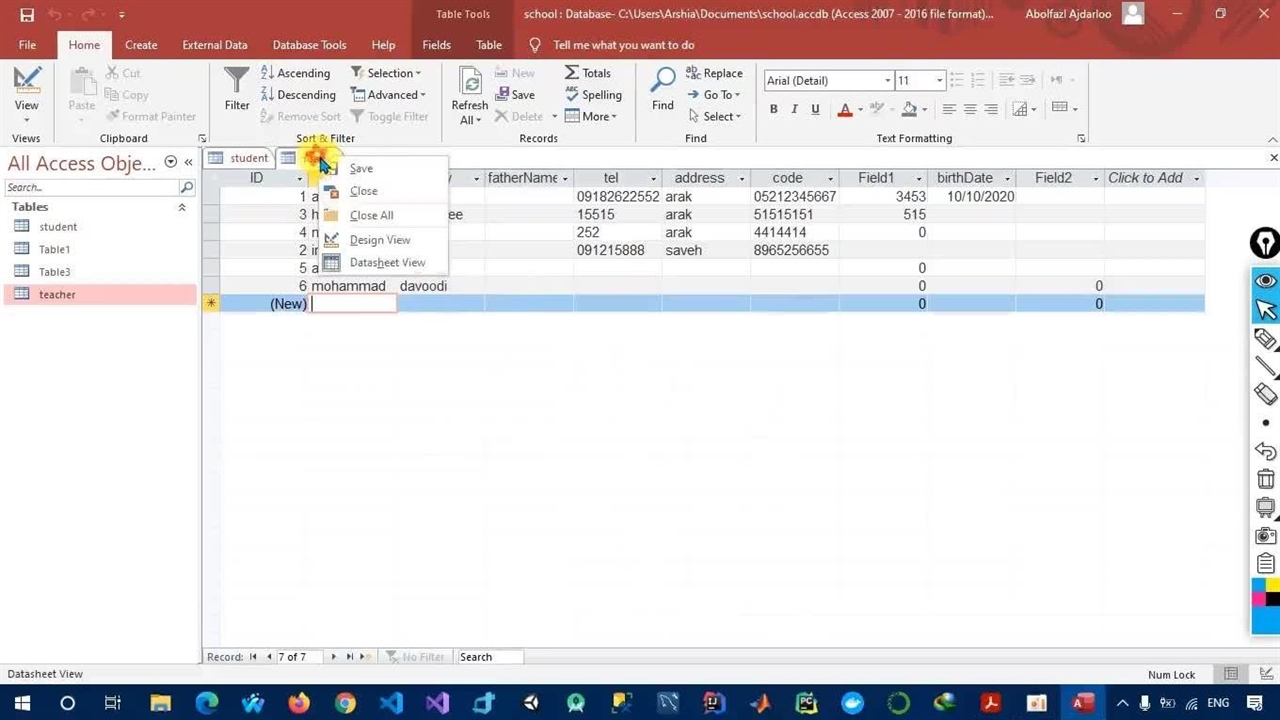This screenshot has height=720, width=1280.
Task: Click the Find magnifier icon
Action: pyautogui.click(x=662, y=82)
